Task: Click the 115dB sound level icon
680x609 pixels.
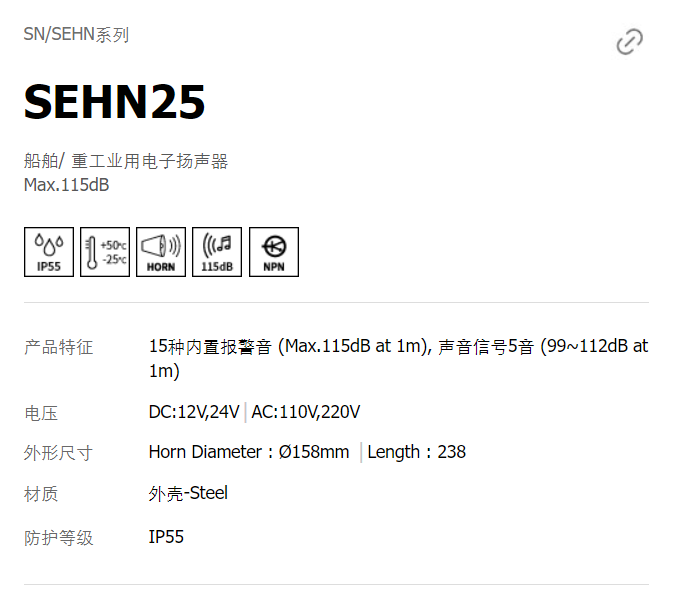Action: coord(217,252)
